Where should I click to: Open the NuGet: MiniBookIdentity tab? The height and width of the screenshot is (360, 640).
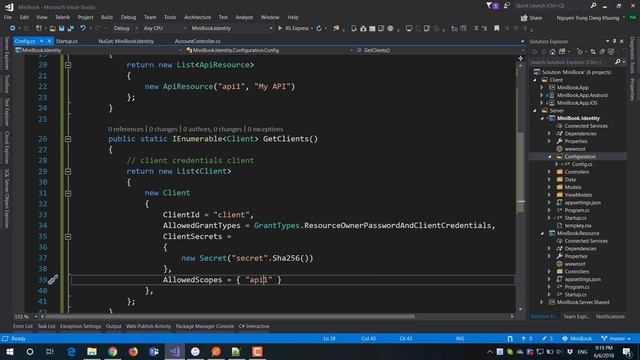[126, 41]
